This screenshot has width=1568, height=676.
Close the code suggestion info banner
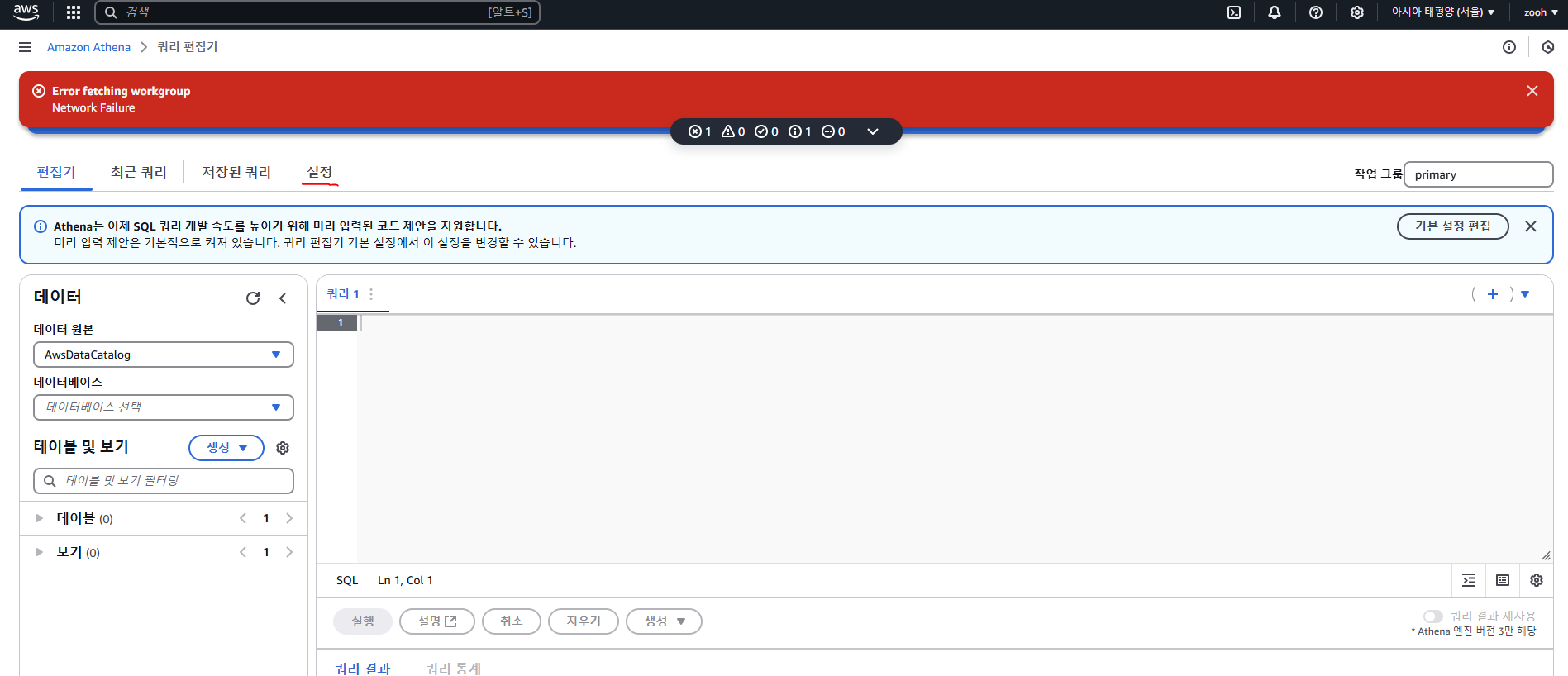(x=1531, y=226)
